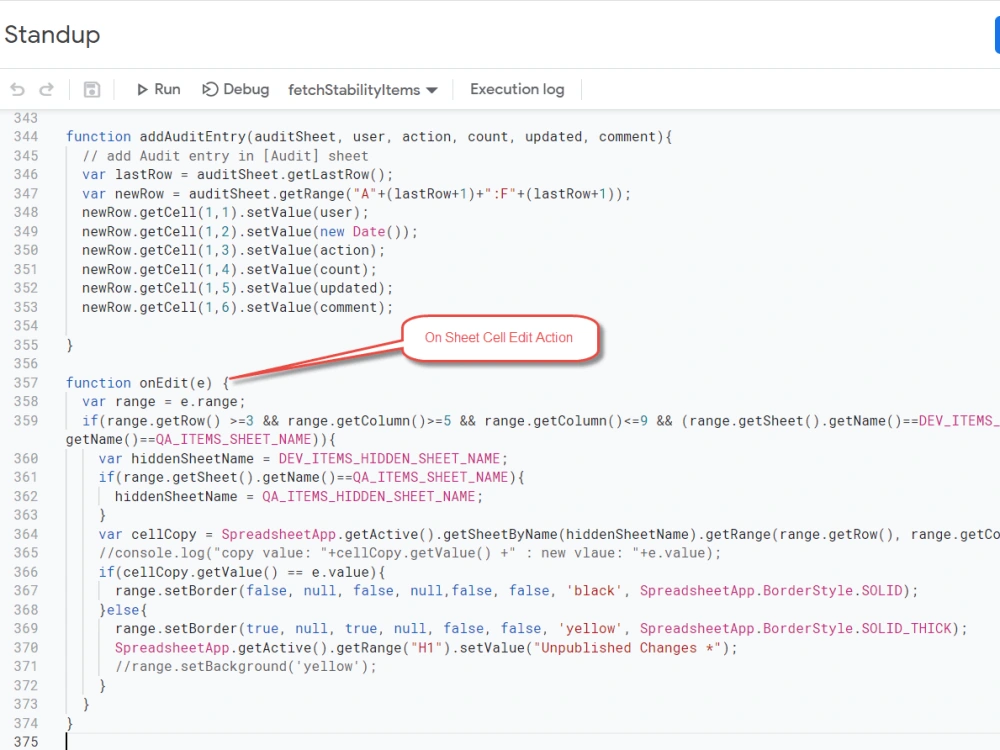Click line number 357 in the gutter

[x=26, y=383]
